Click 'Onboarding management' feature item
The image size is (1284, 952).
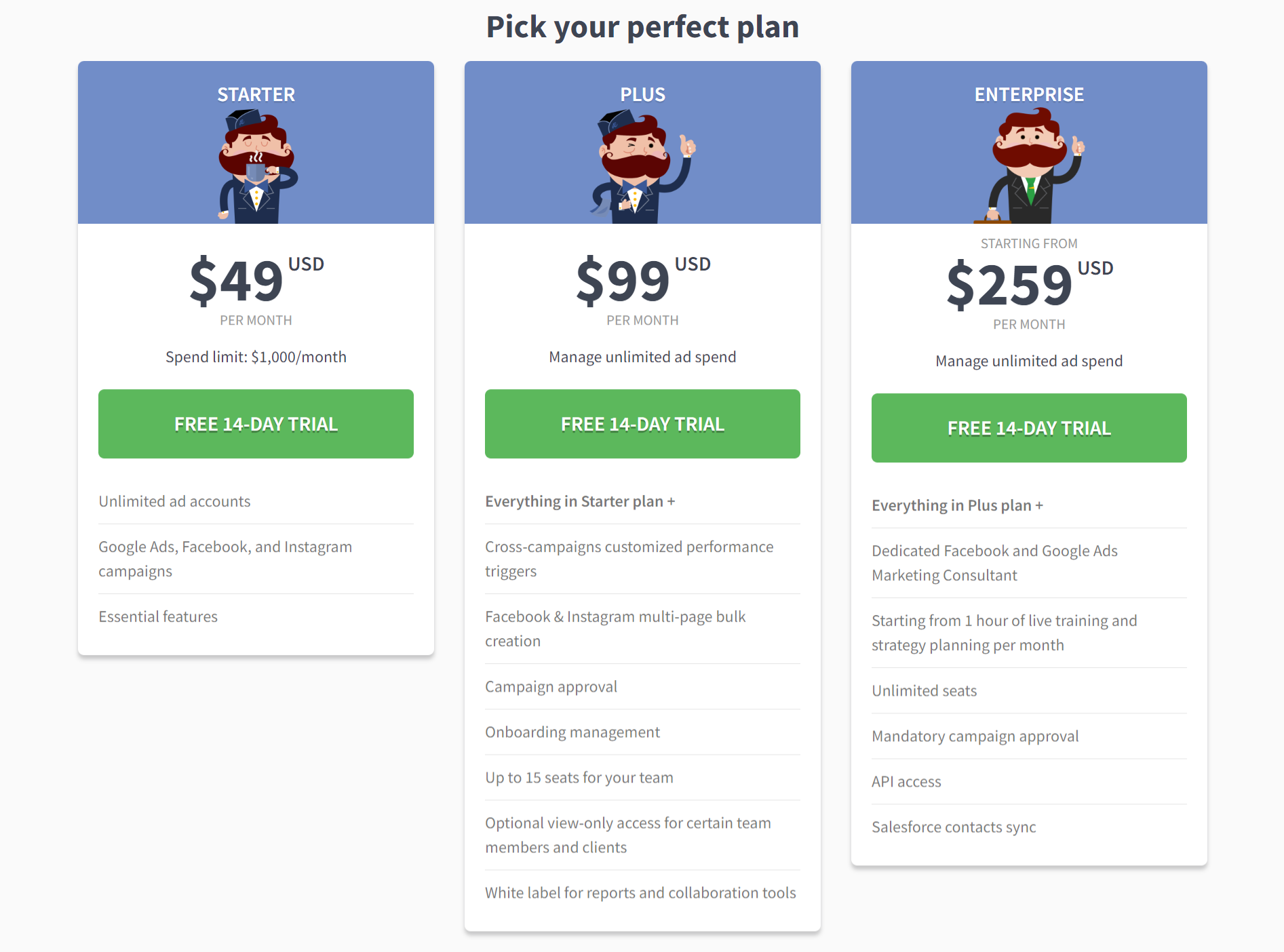point(572,732)
